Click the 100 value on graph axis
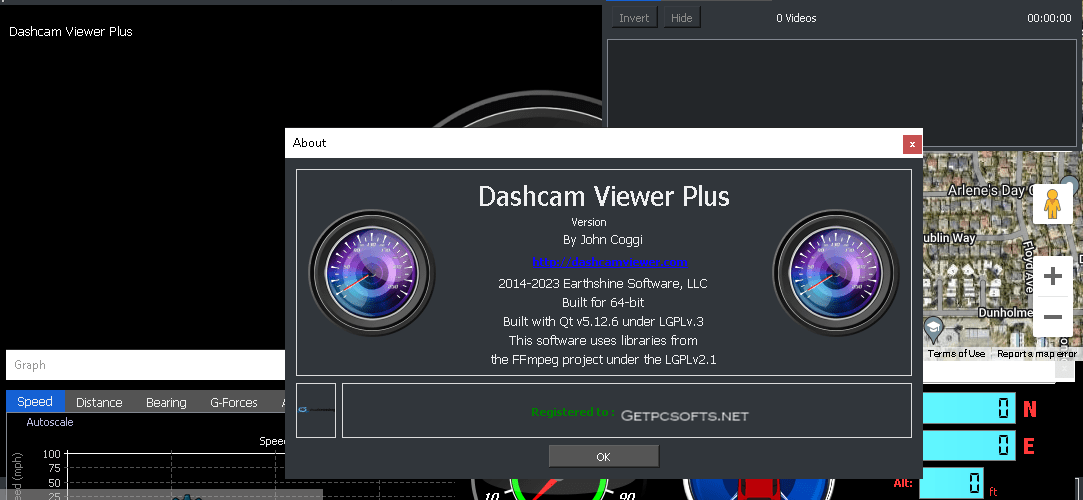The width and height of the screenshot is (1083, 500). [51, 454]
